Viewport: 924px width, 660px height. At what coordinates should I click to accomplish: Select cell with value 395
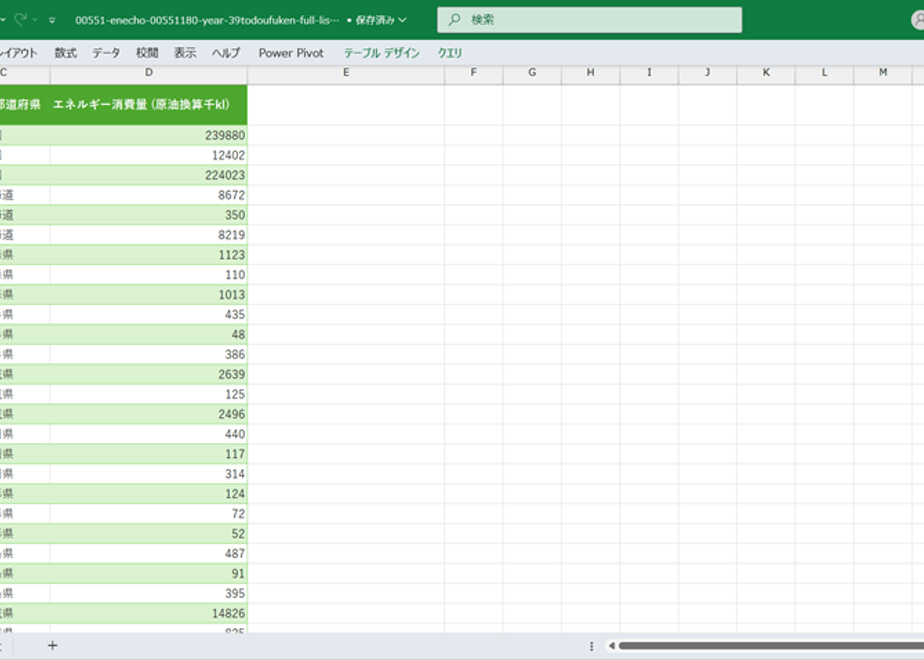(148, 593)
